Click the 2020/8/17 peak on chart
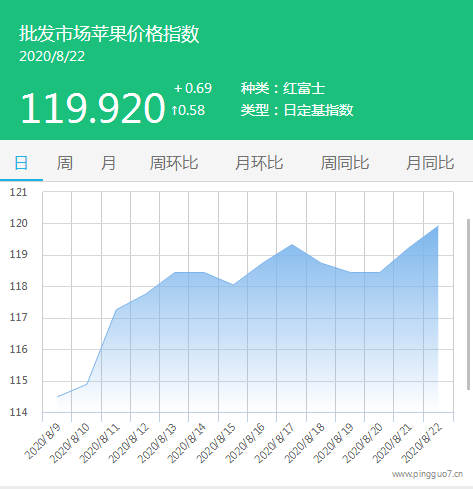This screenshot has width=473, height=489. point(292,244)
